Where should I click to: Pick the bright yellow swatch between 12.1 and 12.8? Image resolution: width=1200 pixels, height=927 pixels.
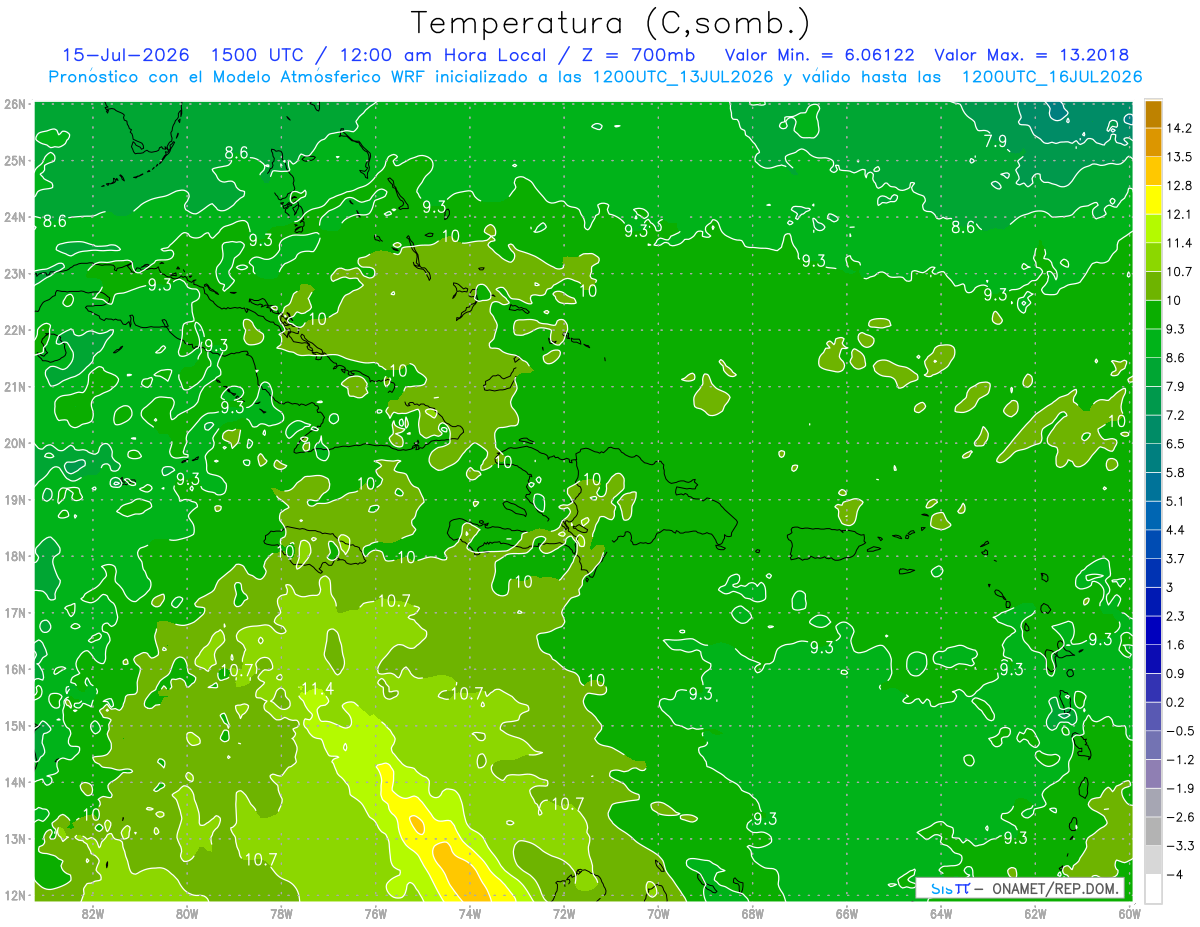pos(1153,200)
